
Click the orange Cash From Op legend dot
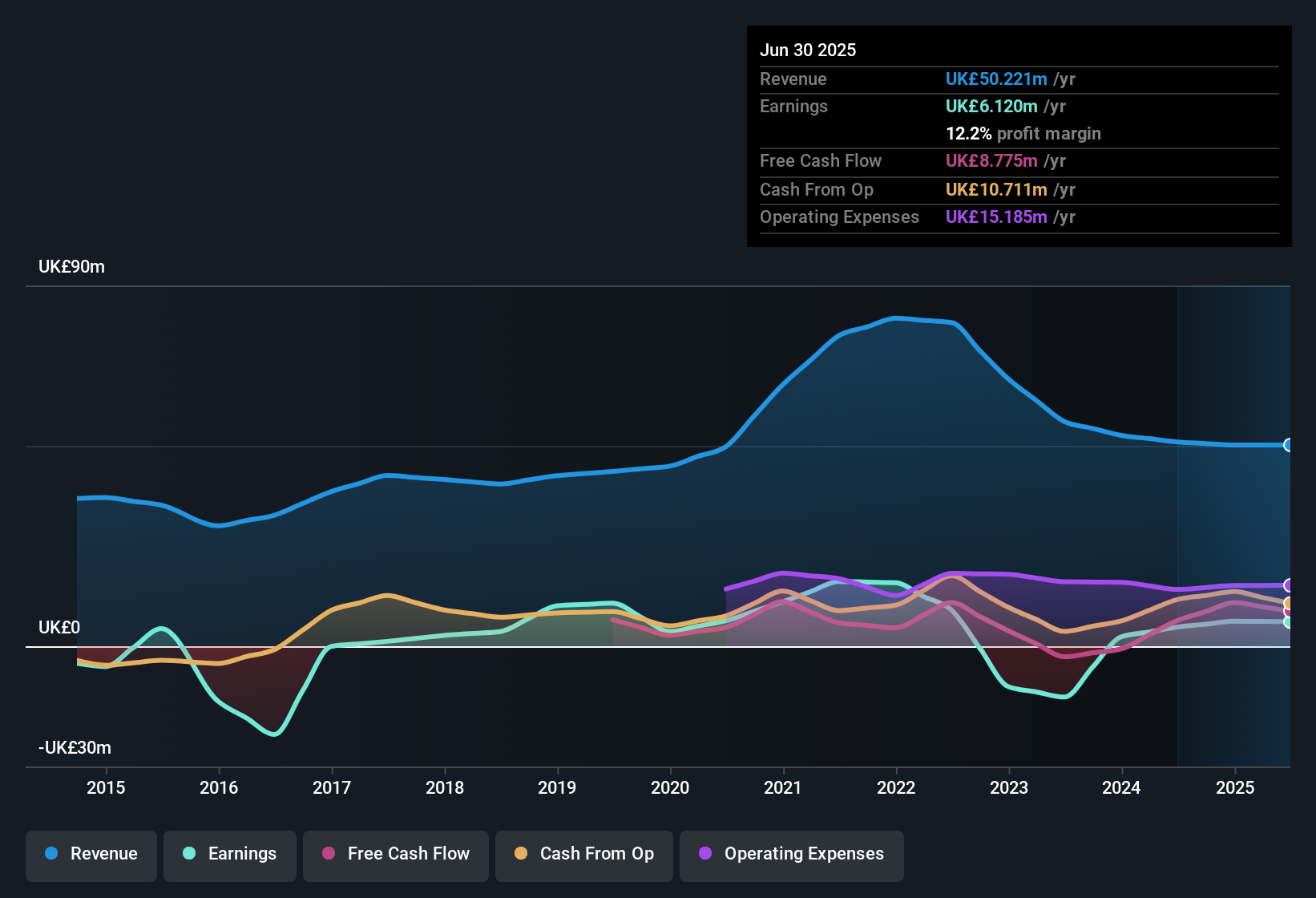click(521, 854)
